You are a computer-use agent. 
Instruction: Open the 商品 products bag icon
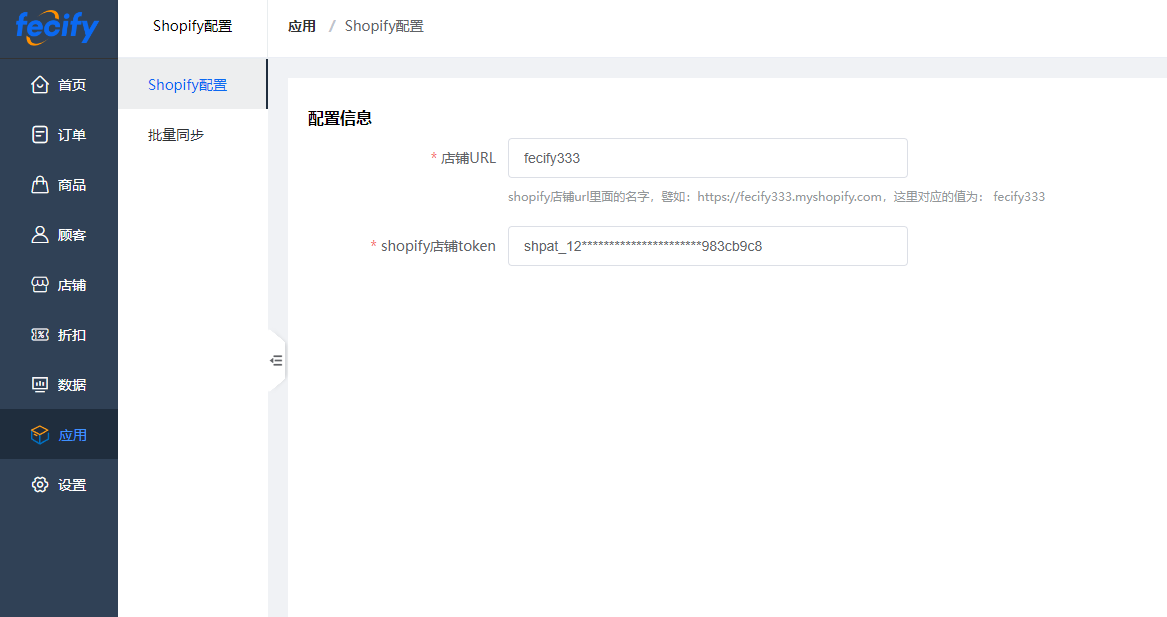(x=40, y=185)
